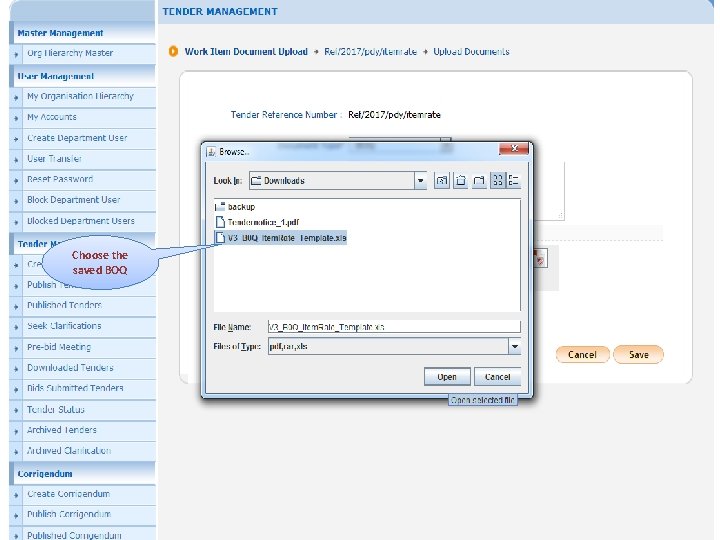Image resolution: width=720 pixels, height=540 pixels.
Task: Select the backup folder
Action: tap(235, 207)
